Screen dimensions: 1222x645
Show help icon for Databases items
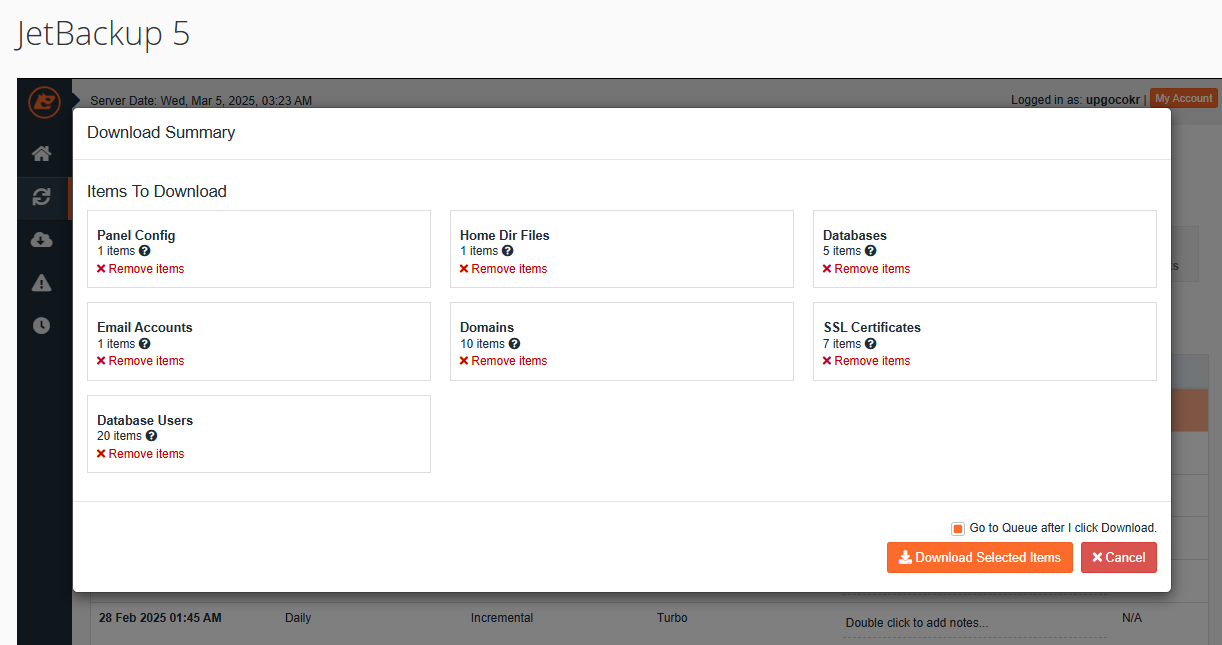(x=871, y=251)
